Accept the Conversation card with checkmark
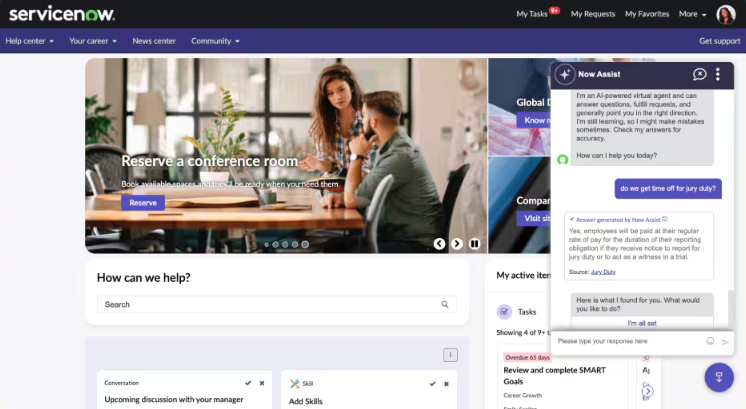Viewport: 746px width, 409px height. pyautogui.click(x=248, y=383)
